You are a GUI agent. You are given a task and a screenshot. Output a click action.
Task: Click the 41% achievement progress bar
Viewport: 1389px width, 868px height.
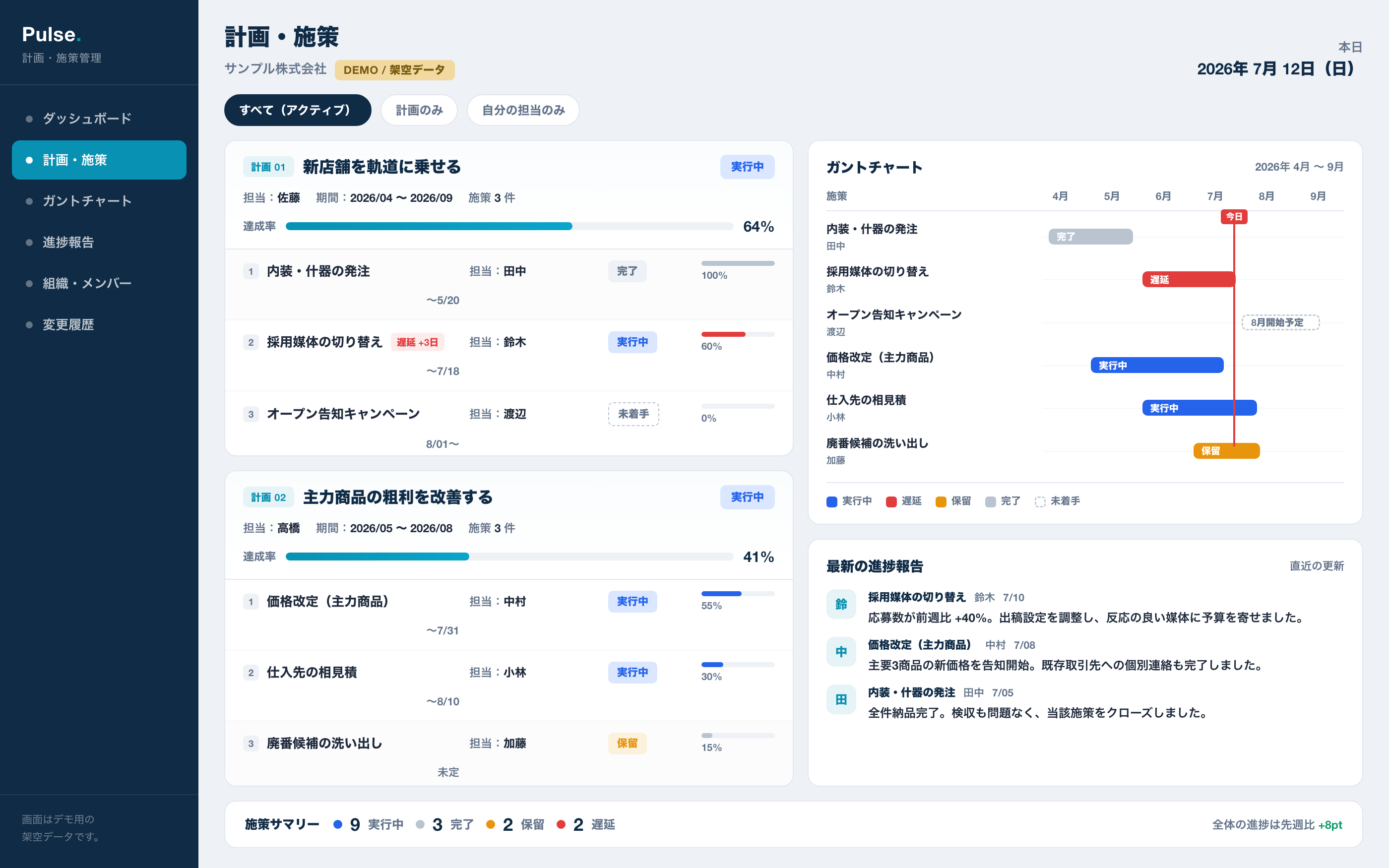click(x=509, y=557)
